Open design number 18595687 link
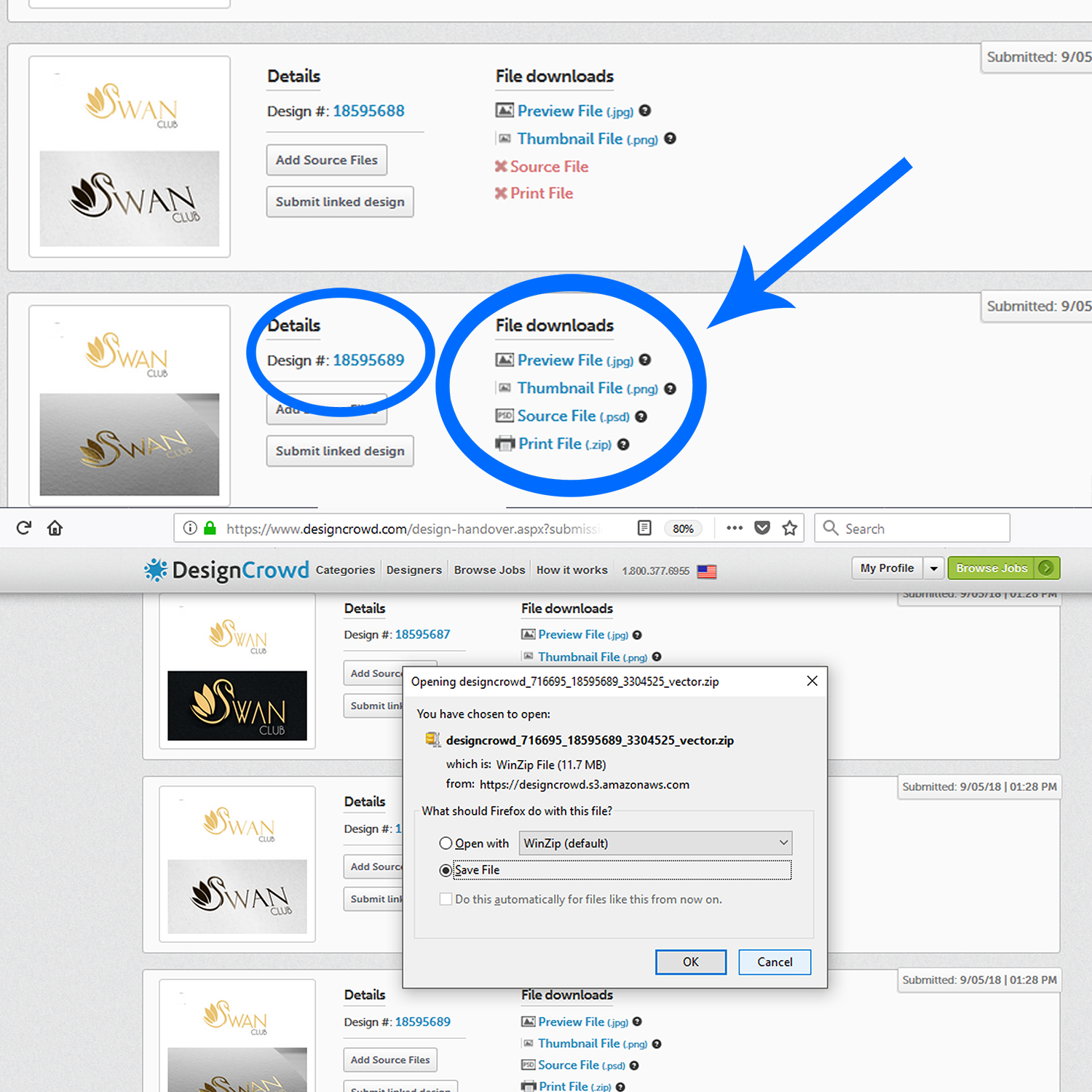The image size is (1092, 1092). tap(422, 635)
